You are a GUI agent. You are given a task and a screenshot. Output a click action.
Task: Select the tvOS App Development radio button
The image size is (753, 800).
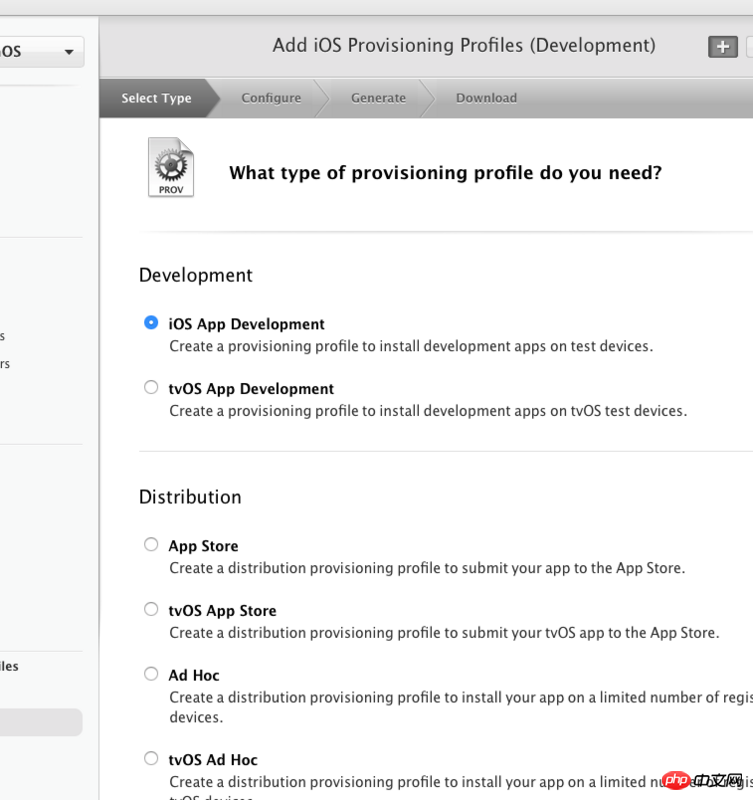151,387
